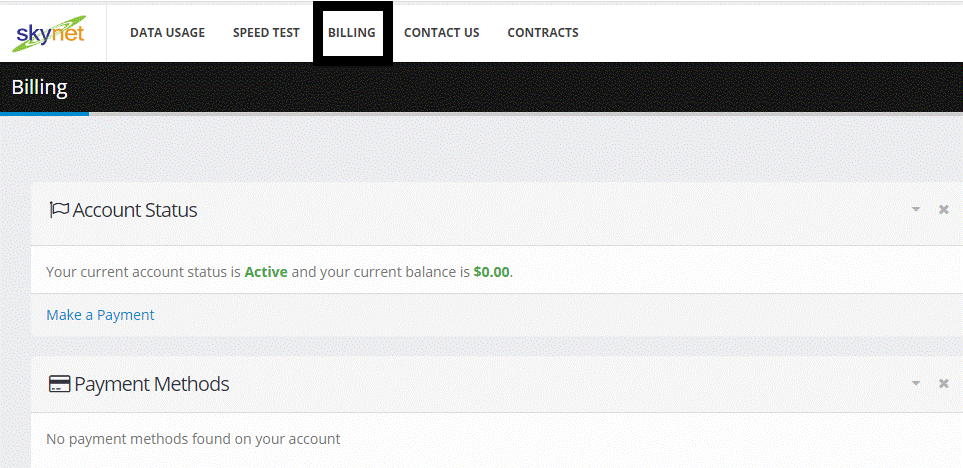Image resolution: width=963 pixels, height=468 pixels.
Task: Click the Billing page title in the black bar
Action: [39, 88]
